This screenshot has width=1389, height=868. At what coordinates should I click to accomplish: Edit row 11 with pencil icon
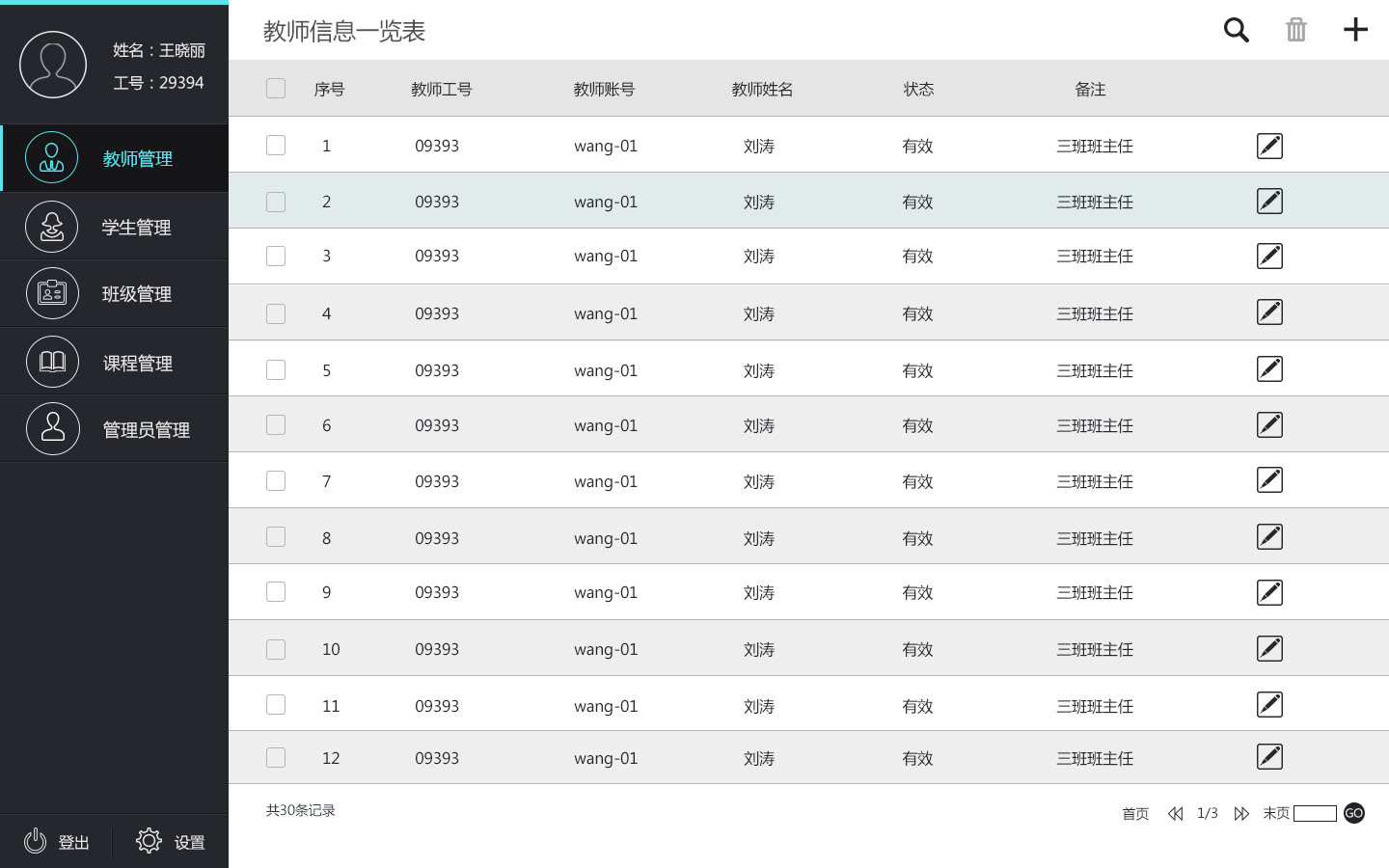click(1269, 704)
